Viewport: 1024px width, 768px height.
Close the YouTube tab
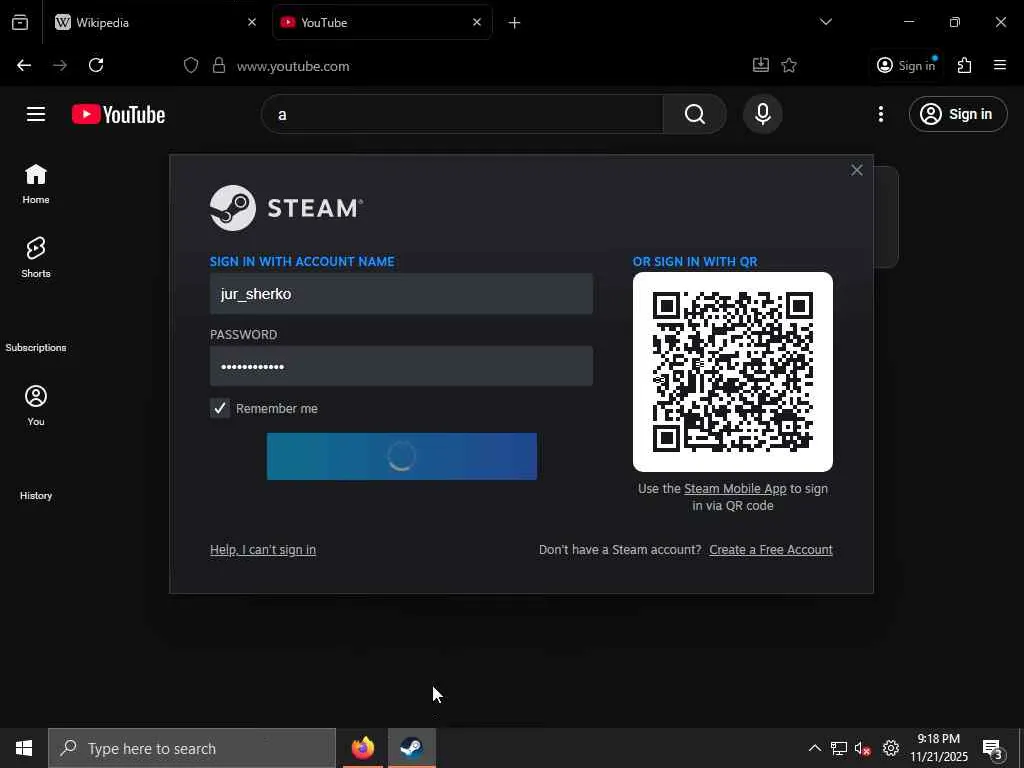pyautogui.click(x=477, y=22)
